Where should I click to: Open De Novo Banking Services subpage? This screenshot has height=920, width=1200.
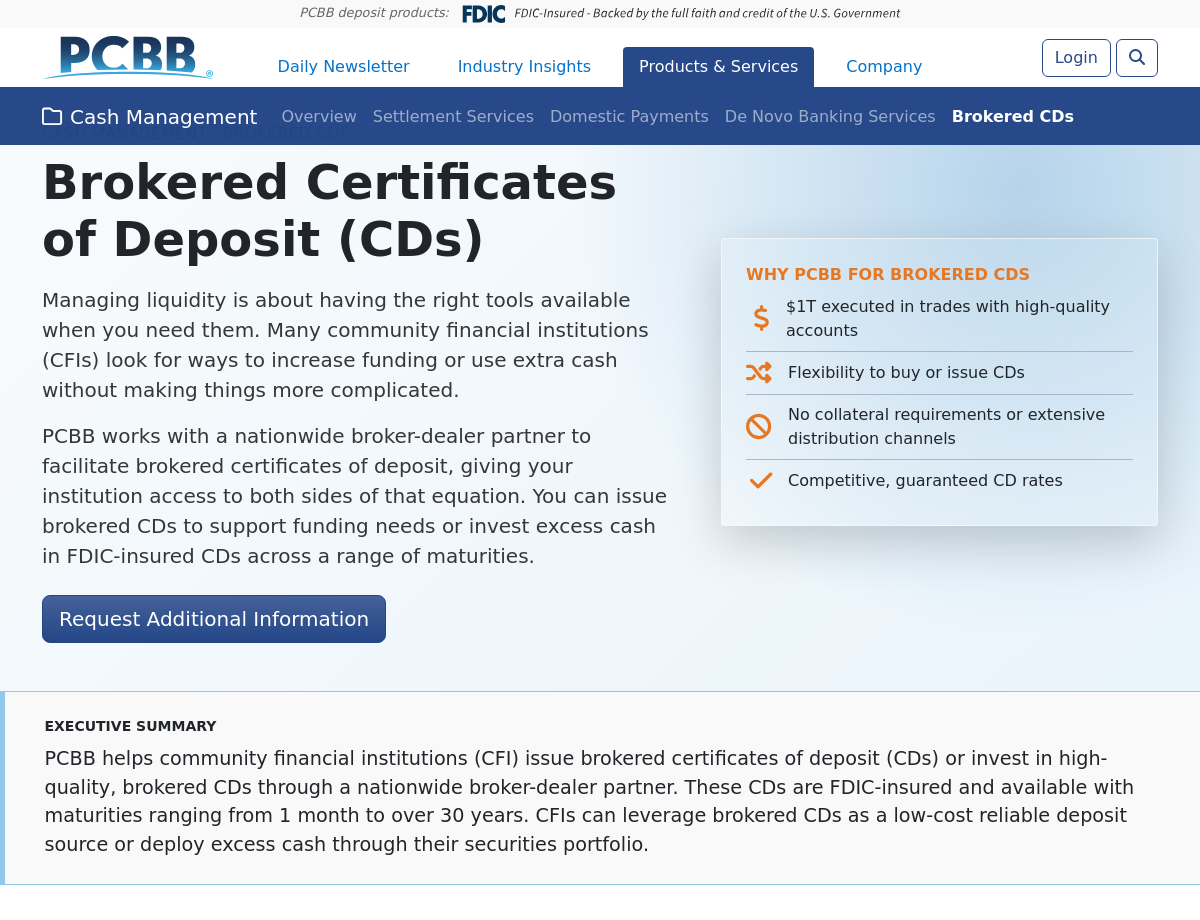click(830, 117)
